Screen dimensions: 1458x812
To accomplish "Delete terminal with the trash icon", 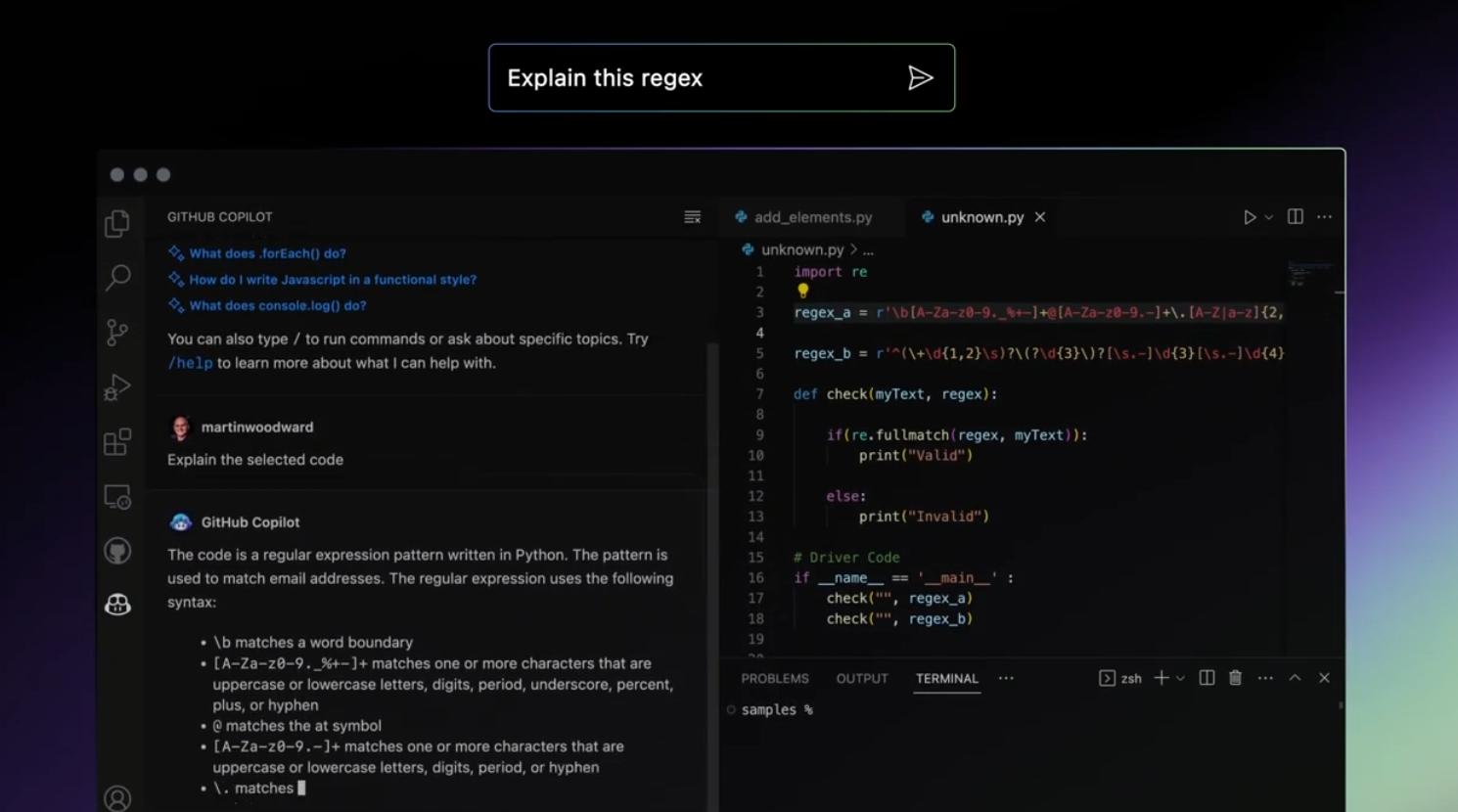I will (1235, 678).
